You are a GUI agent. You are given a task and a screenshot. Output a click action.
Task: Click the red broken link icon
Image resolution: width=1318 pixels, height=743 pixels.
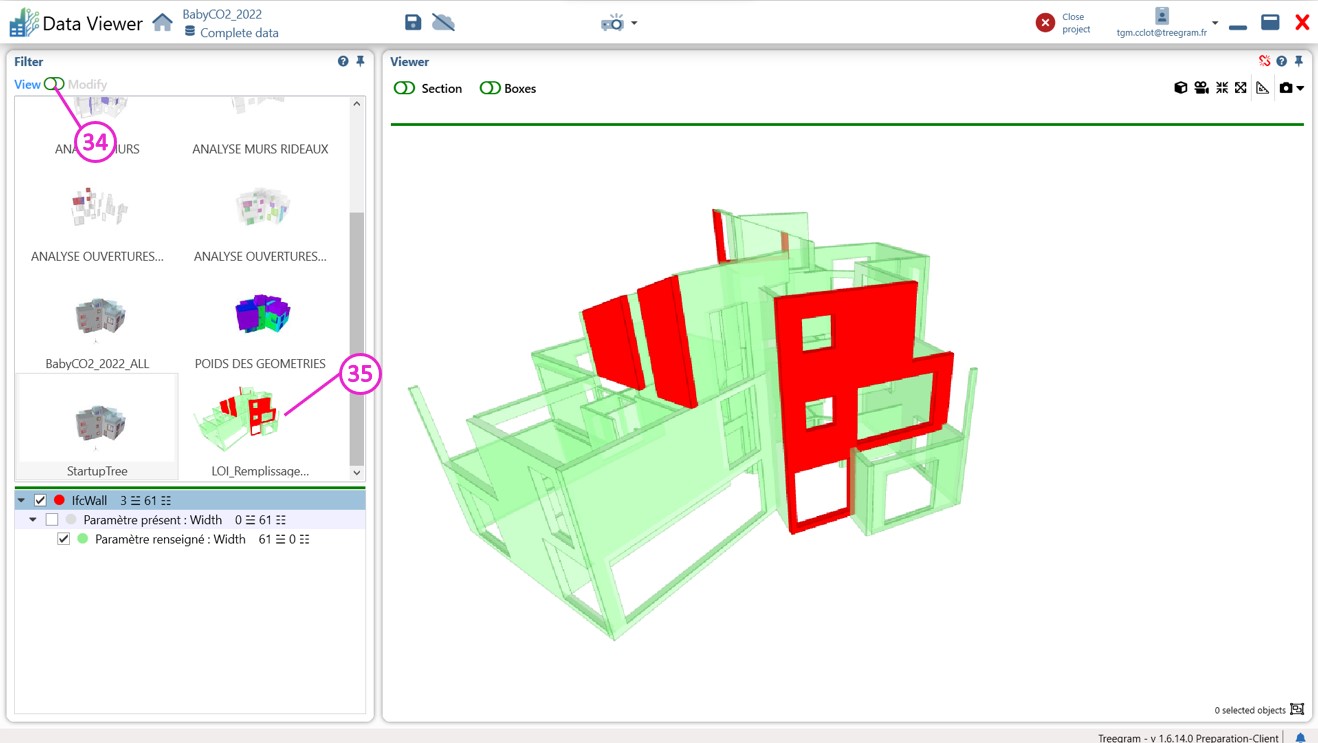coord(1264,61)
